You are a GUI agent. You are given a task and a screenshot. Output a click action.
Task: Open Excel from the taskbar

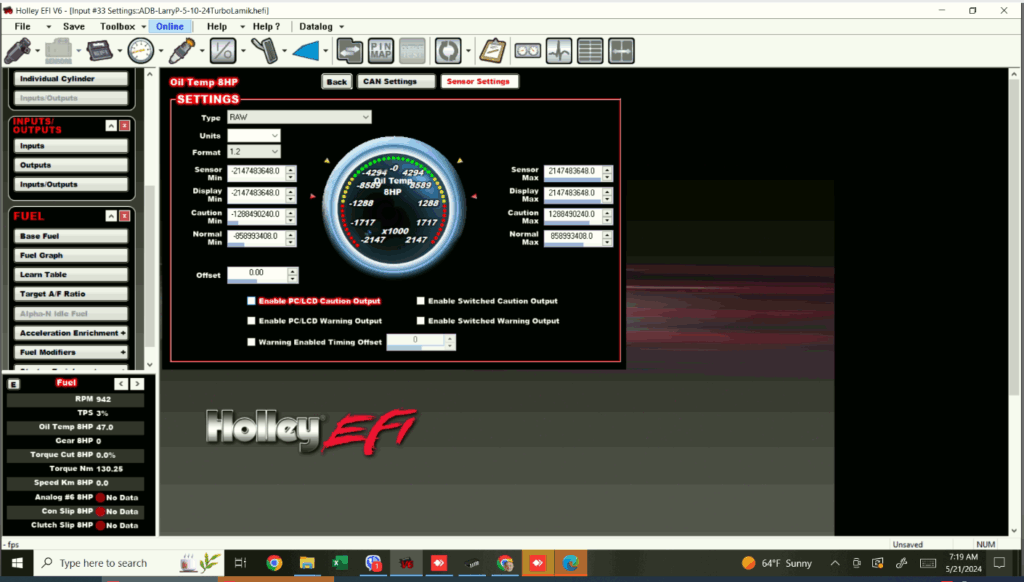[340, 563]
